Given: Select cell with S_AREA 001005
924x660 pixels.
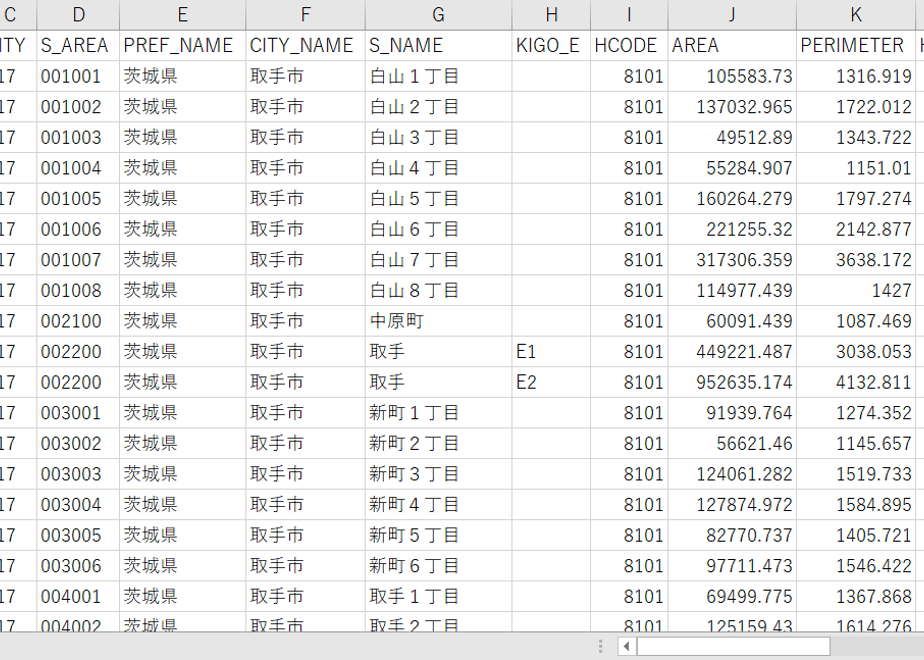Looking at the screenshot, I should 78,199.
